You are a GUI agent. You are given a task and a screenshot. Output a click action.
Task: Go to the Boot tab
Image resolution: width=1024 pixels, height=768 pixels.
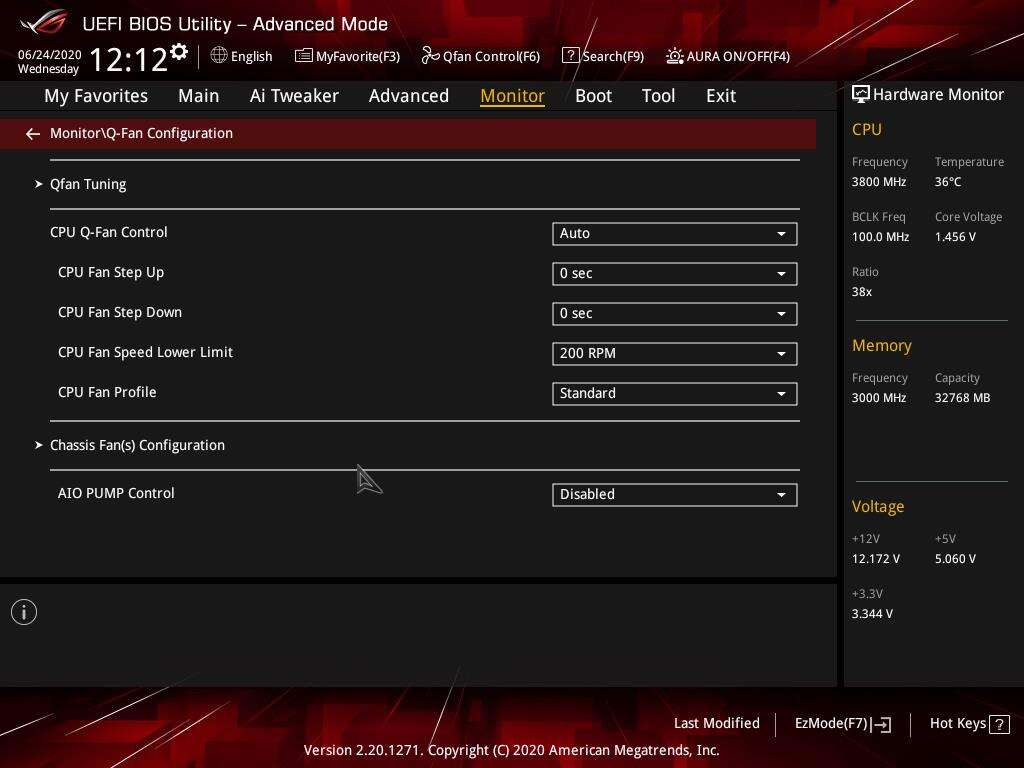[x=593, y=96]
